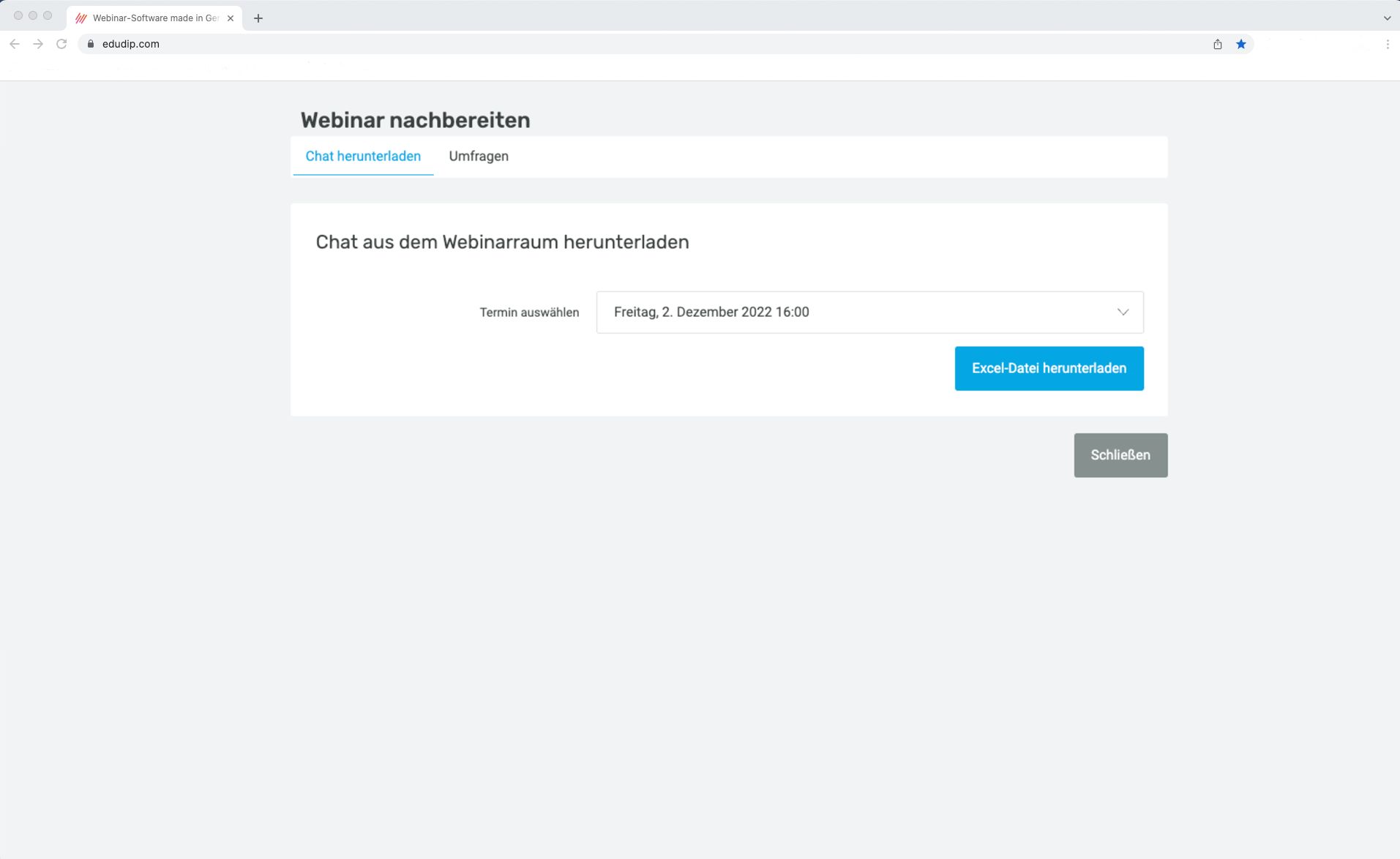This screenshot has width=1400, height=859.
Task: Open the browser three-dot menu
Action: tap(1387, 44)
